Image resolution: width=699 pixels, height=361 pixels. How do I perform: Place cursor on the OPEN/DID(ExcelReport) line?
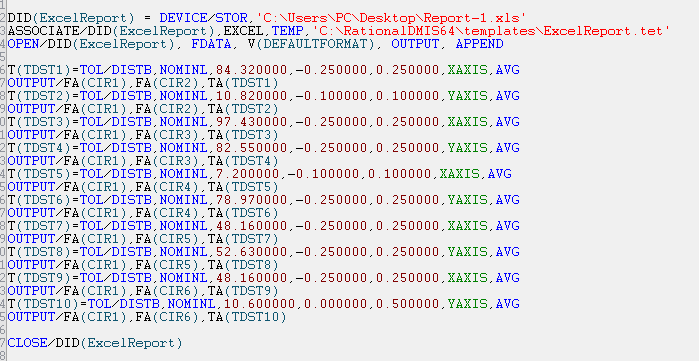pyautogui.click(x=255, y=44)
